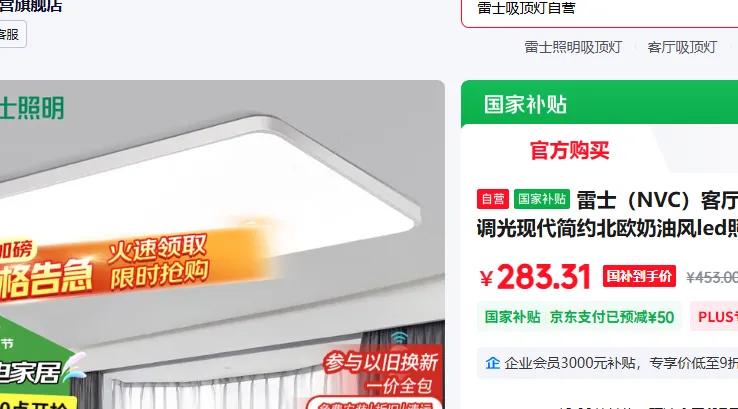Image resolution: width=738 pixels, height=409 pixels.
Task: Open the ceiling lamp main product image
Action: [x=222, y=244]
